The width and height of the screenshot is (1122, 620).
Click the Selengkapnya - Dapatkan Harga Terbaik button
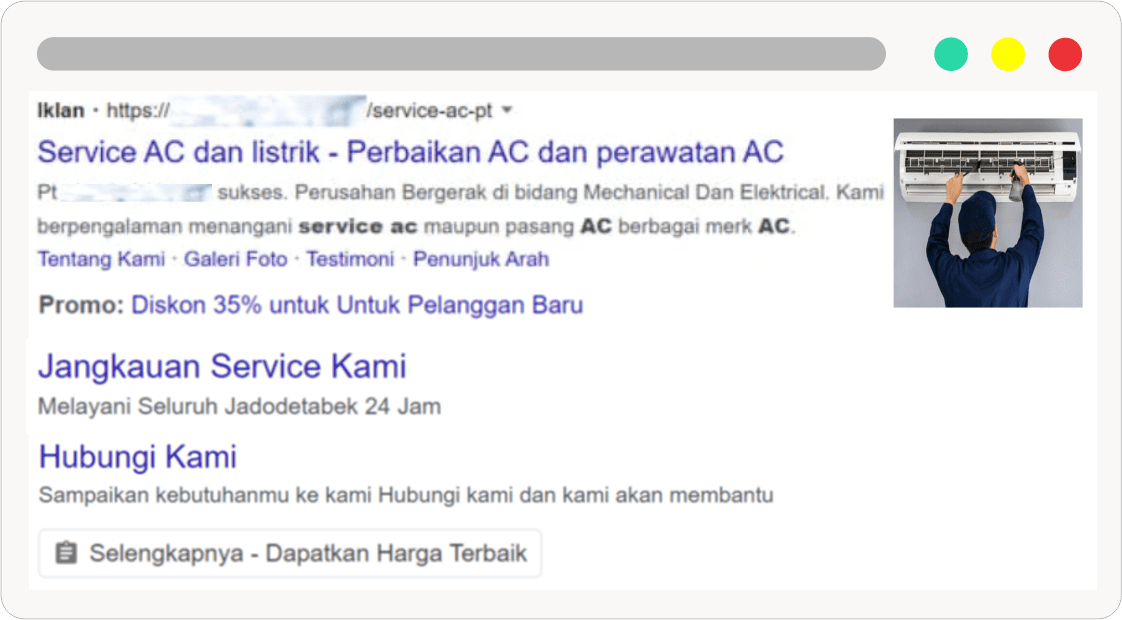(x=290, y=553)
